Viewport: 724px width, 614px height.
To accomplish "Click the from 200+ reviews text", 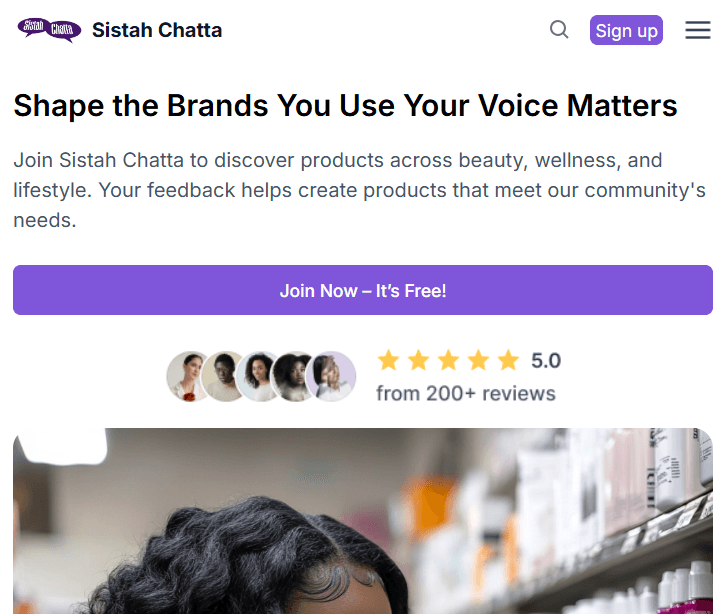I will tap(466, 394).
